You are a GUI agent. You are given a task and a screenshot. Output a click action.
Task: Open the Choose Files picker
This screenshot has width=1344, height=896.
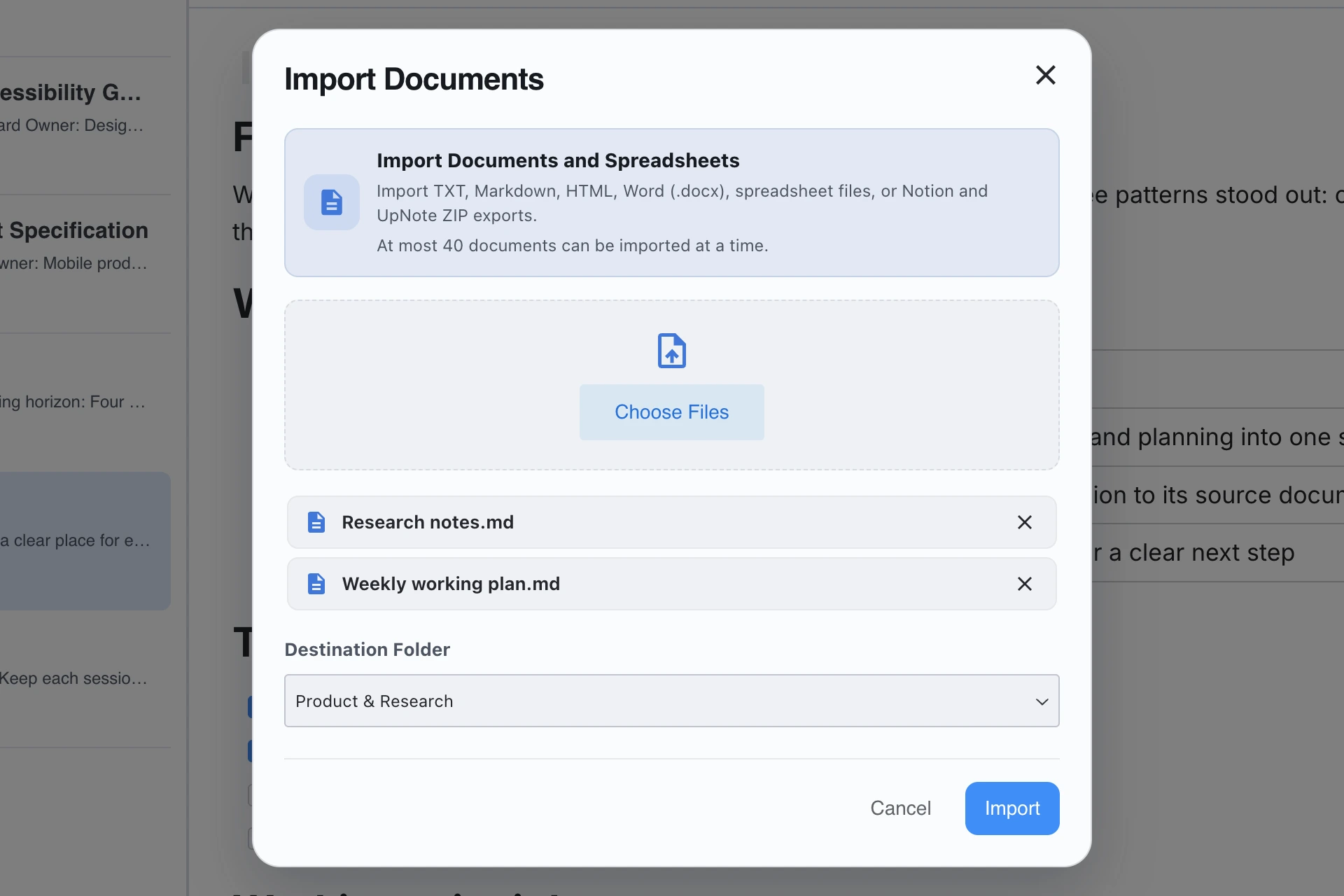(x=672, y=412)
